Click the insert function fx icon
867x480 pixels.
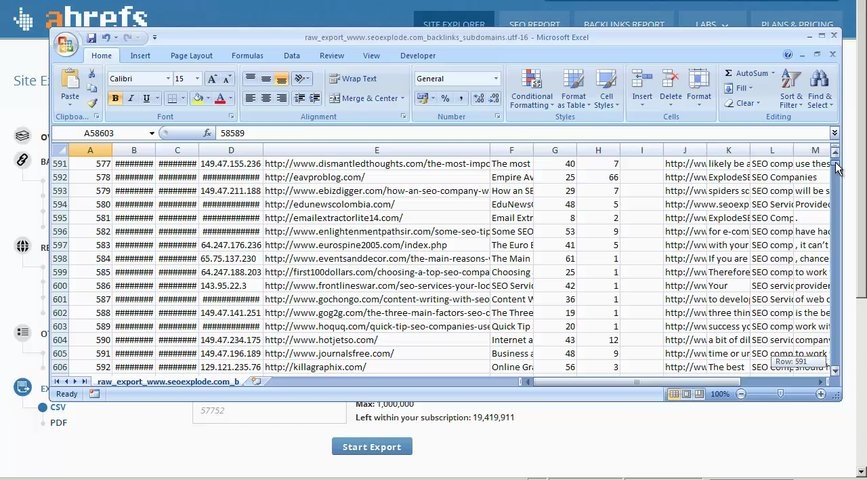(x=207, y=133)
